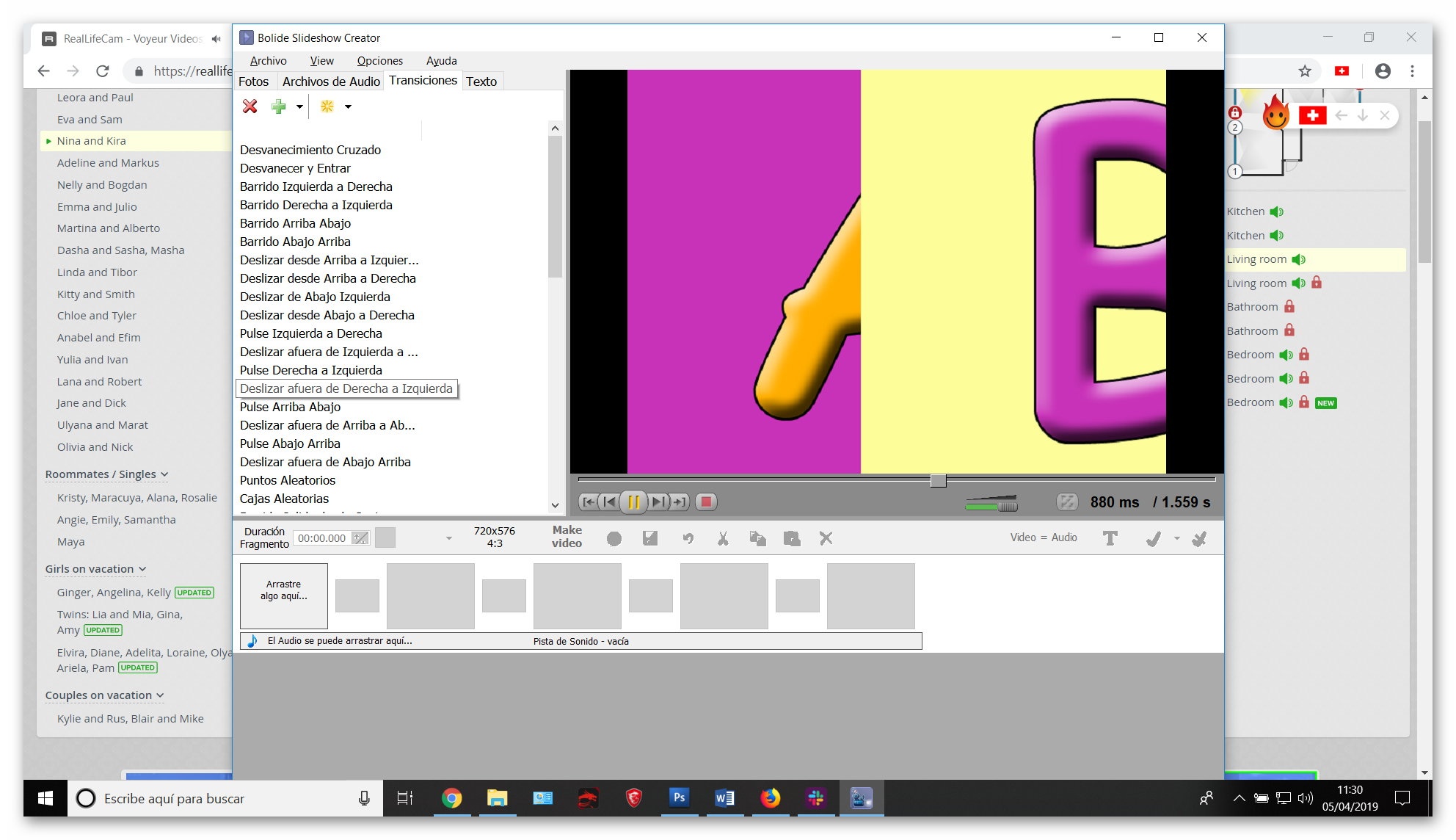
Task: Select Puntos Aleatorios transition in list
Action: (287, 480)
